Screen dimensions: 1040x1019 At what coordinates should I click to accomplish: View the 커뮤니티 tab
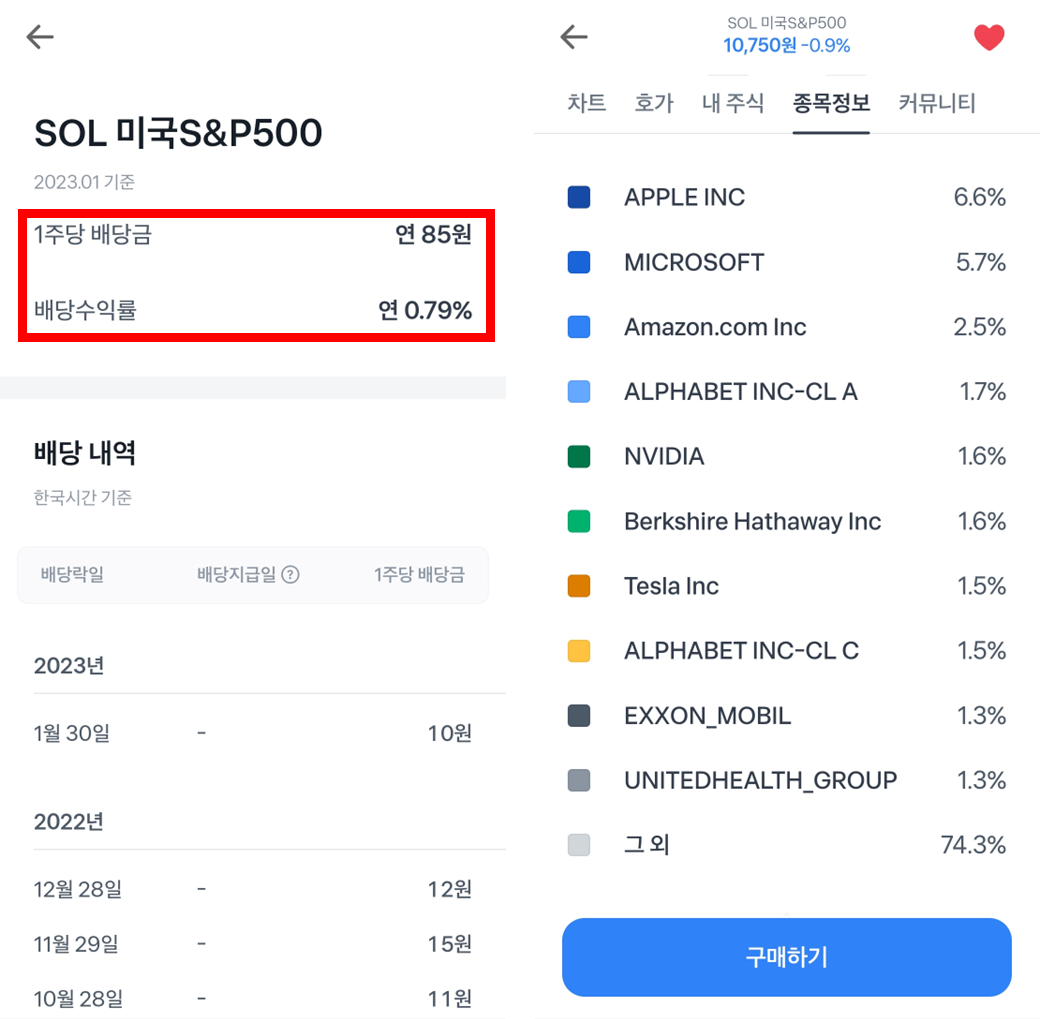pos(937,102)
